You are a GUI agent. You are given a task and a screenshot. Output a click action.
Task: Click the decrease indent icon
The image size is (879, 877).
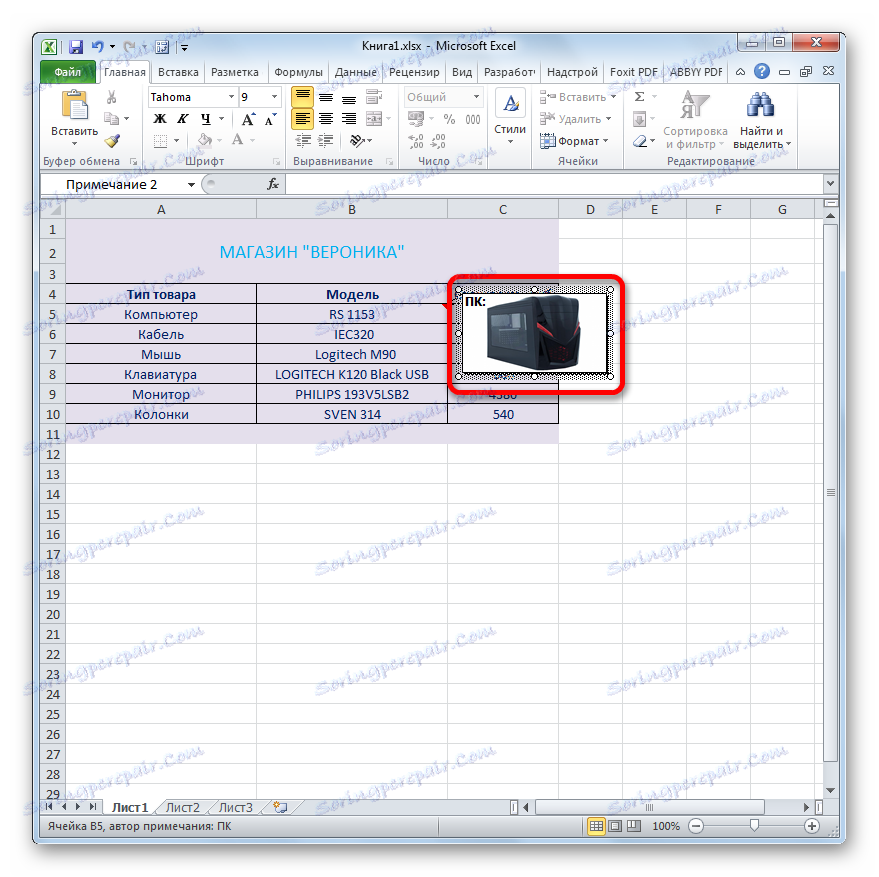(x=303, y=140)
